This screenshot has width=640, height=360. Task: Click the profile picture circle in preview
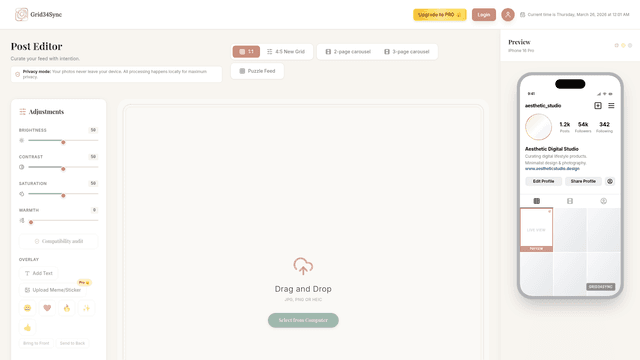click(538, 127)
